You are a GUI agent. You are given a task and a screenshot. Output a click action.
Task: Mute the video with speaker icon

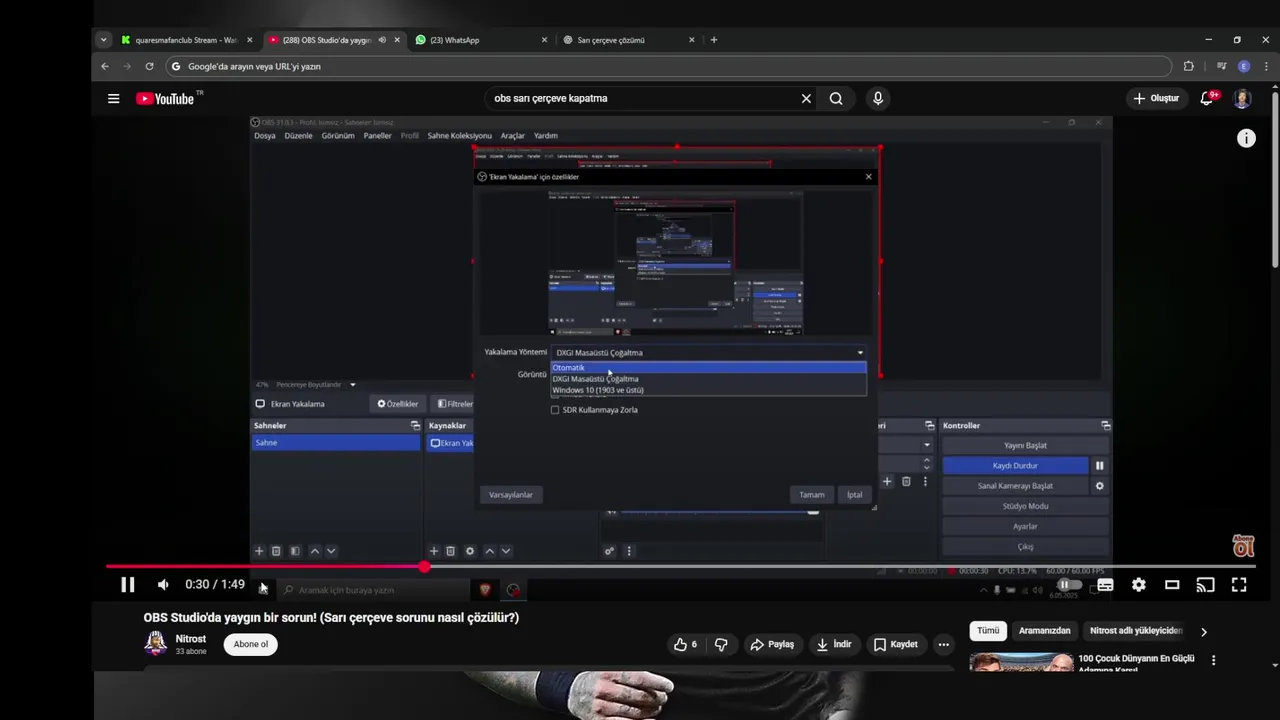tap(162, 585)
